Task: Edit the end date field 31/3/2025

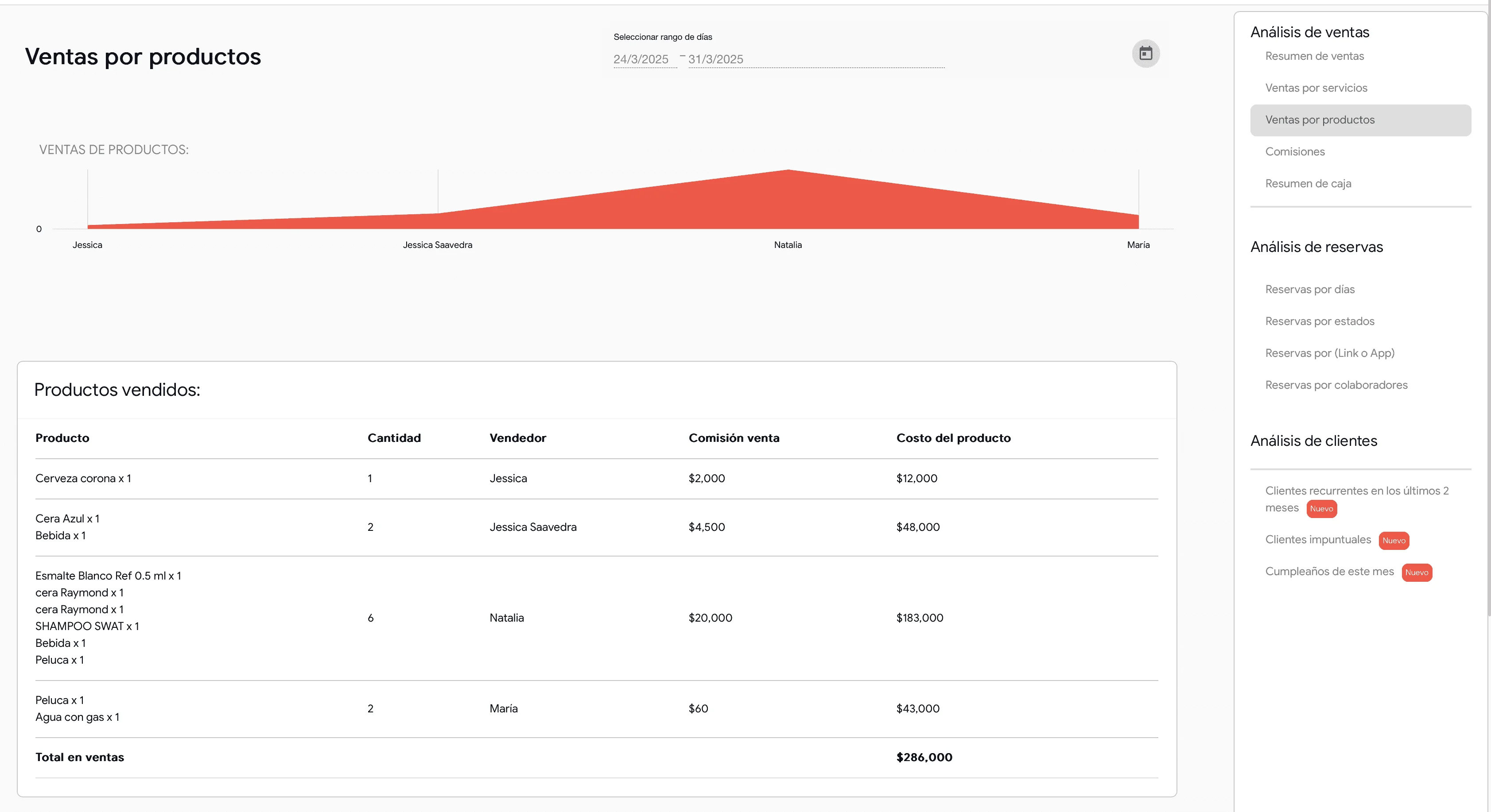Action: [716, 59]
